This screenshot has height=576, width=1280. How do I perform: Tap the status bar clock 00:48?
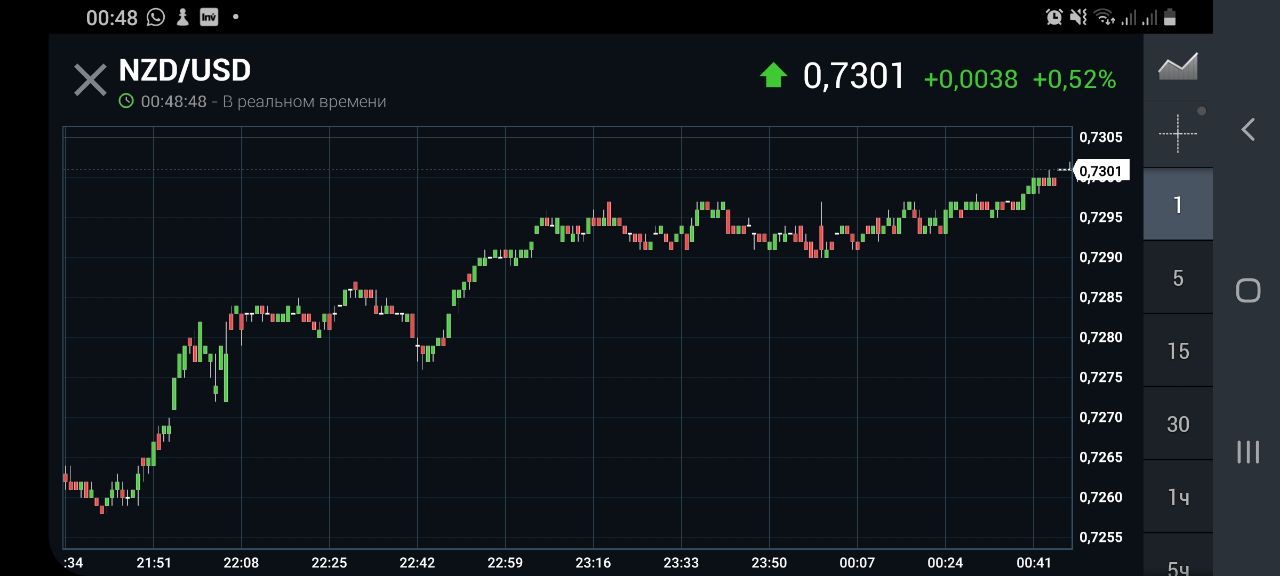point(112,17)
